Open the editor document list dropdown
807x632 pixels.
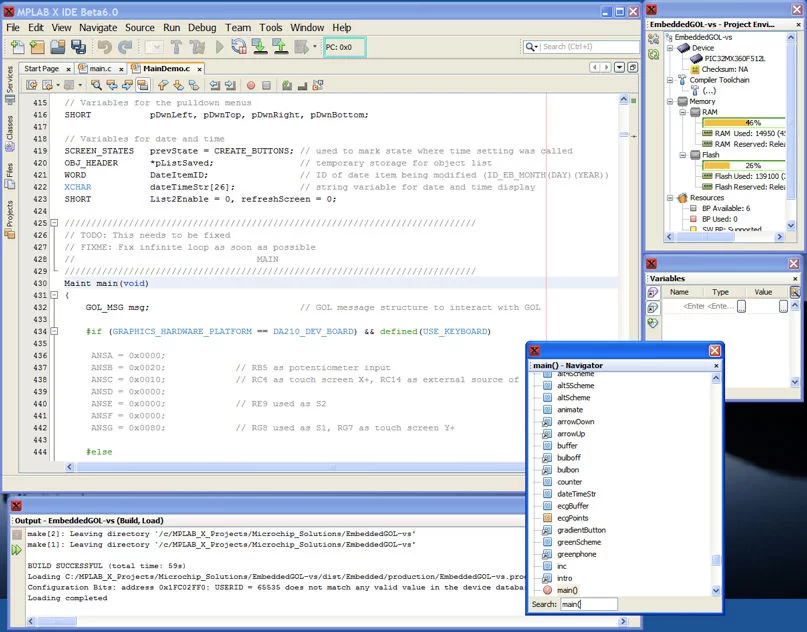click(620, 67)
